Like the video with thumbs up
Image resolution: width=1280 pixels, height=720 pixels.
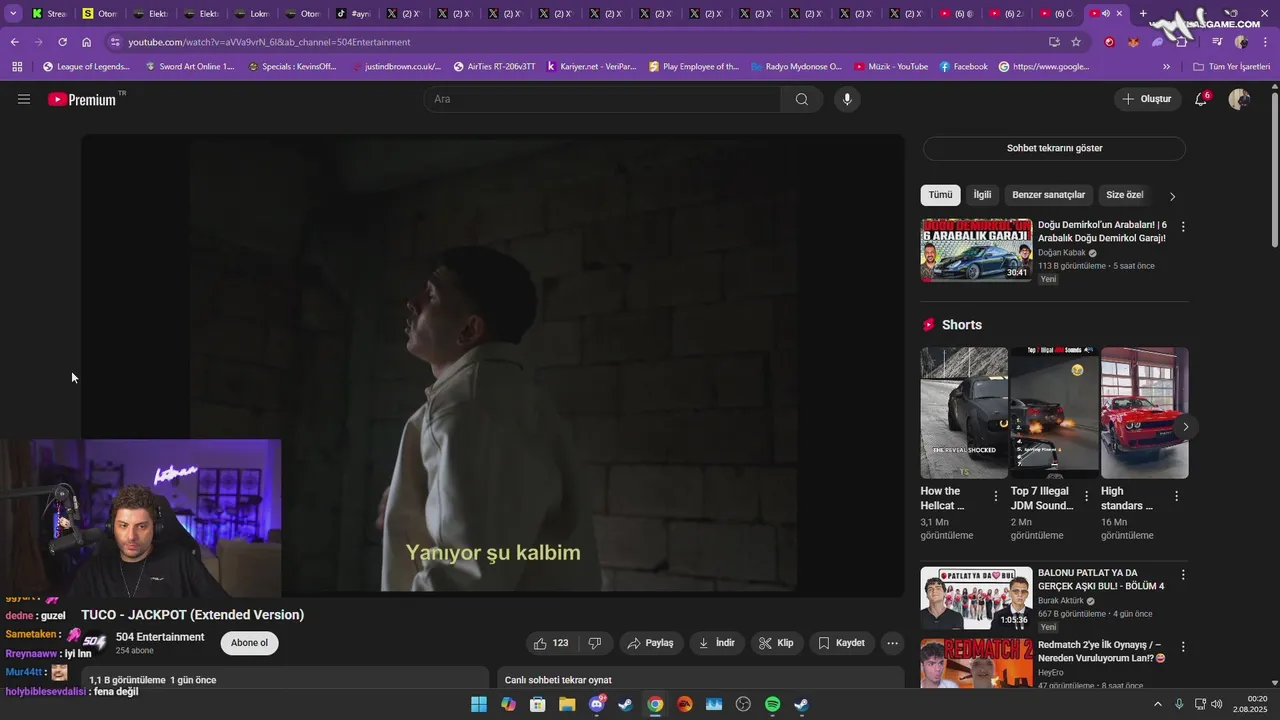(551, 643)
